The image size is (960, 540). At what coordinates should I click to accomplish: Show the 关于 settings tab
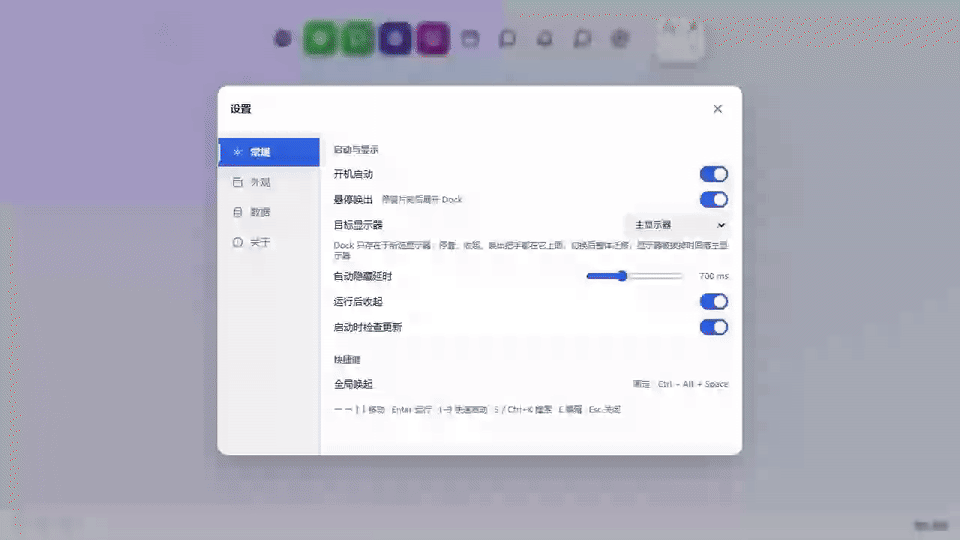269,242
